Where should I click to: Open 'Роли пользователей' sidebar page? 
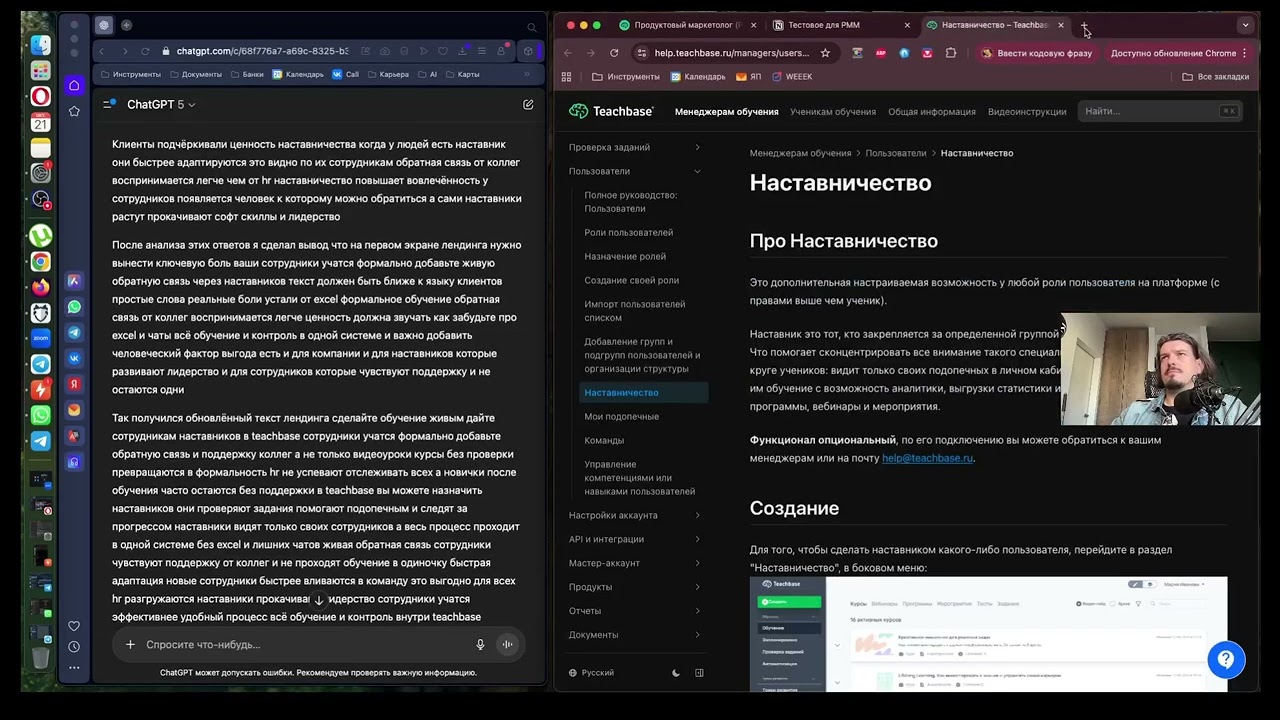pos(629,233)
